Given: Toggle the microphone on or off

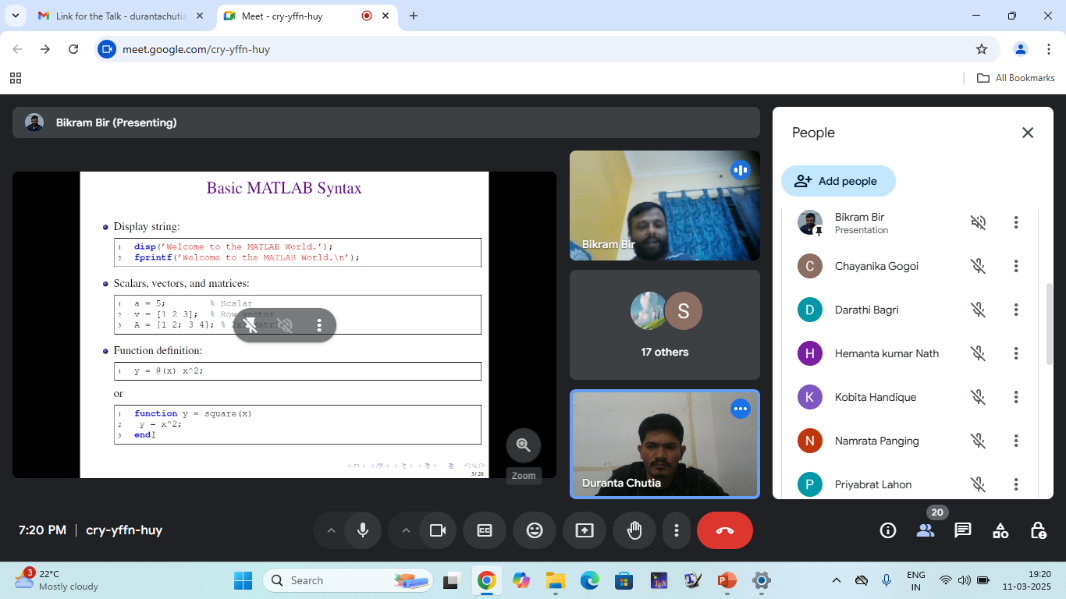Looking at the screenshot, I should point(363,530).
